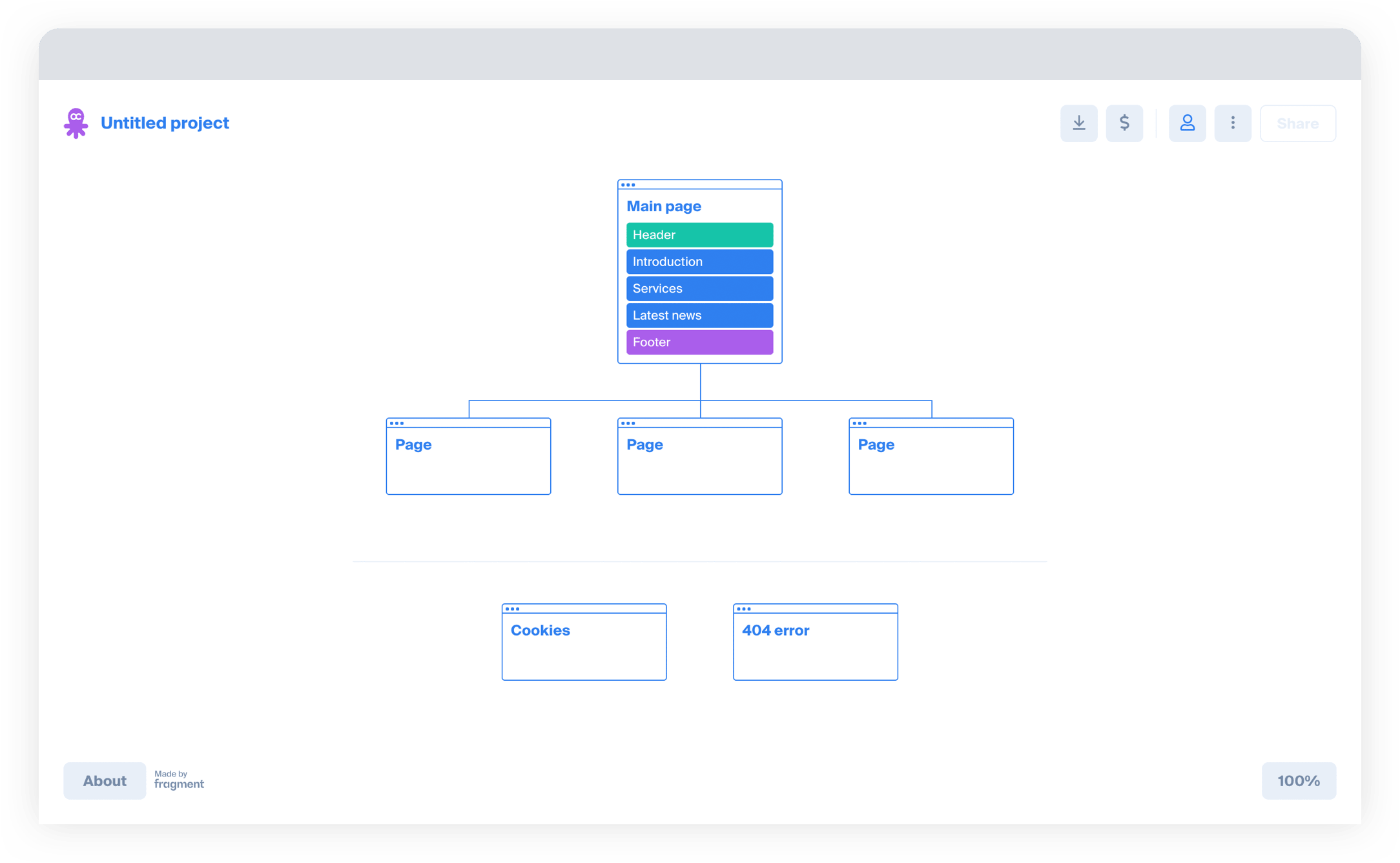Select the Introduction block
The width and height of the screenshot is (1400, 863).
699,262
